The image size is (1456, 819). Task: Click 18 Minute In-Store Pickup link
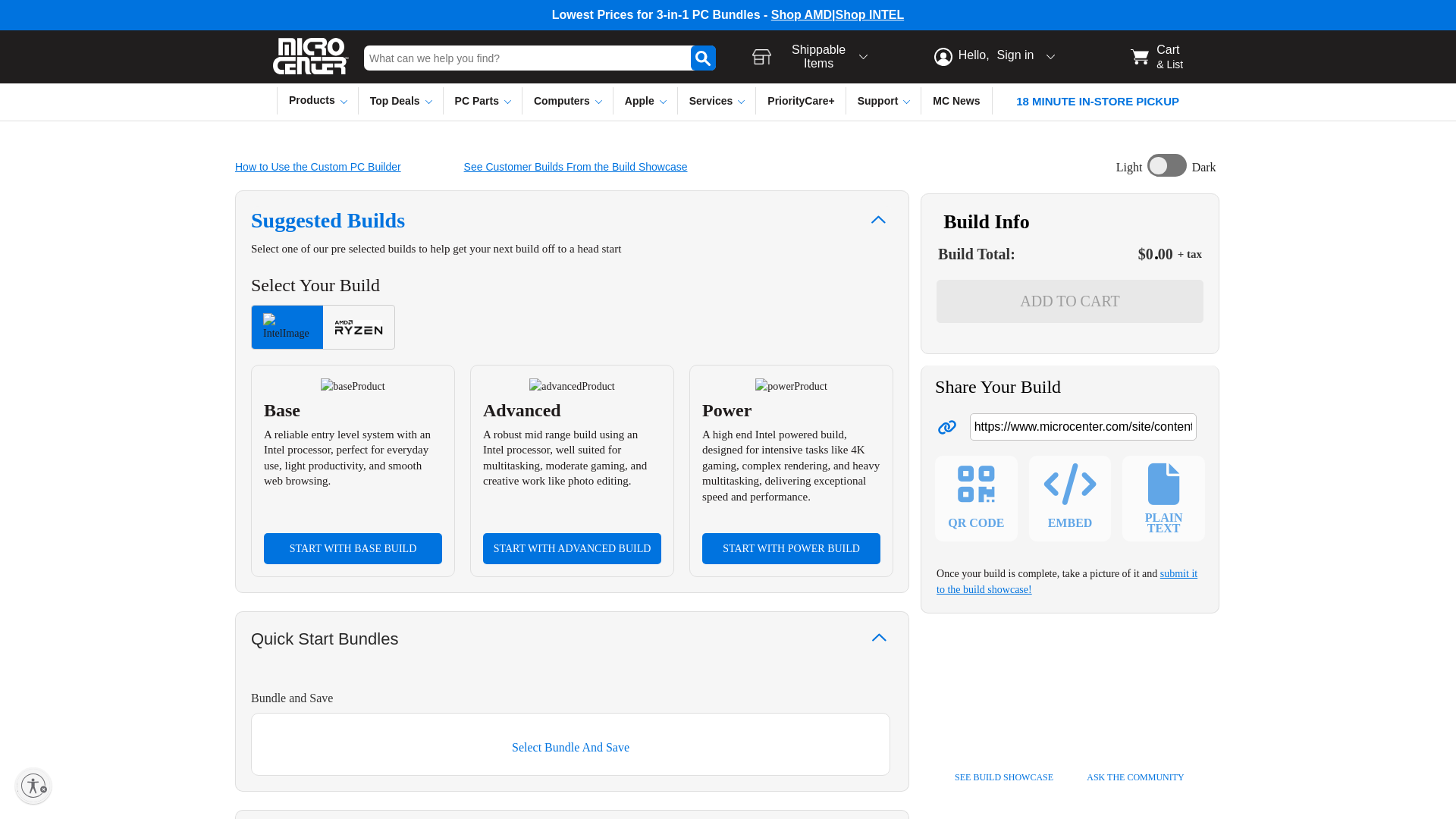pyautogui.click(x=1097, y=102)
